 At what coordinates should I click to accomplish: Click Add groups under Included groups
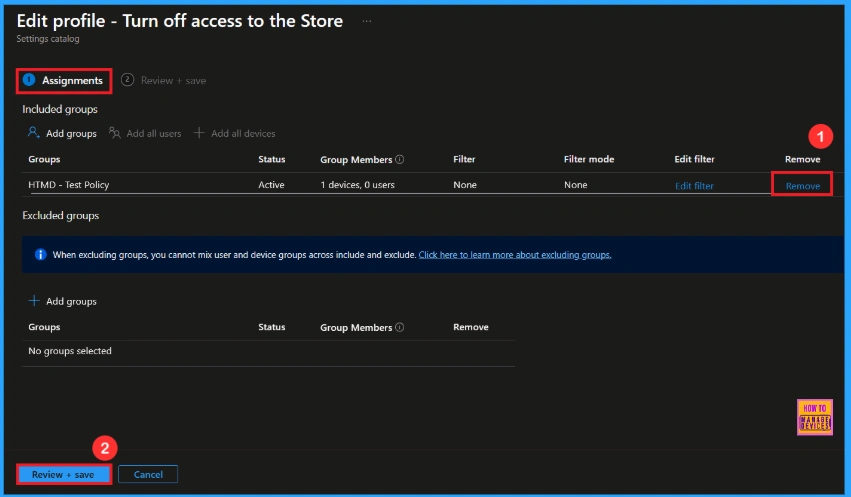[71, 133]
